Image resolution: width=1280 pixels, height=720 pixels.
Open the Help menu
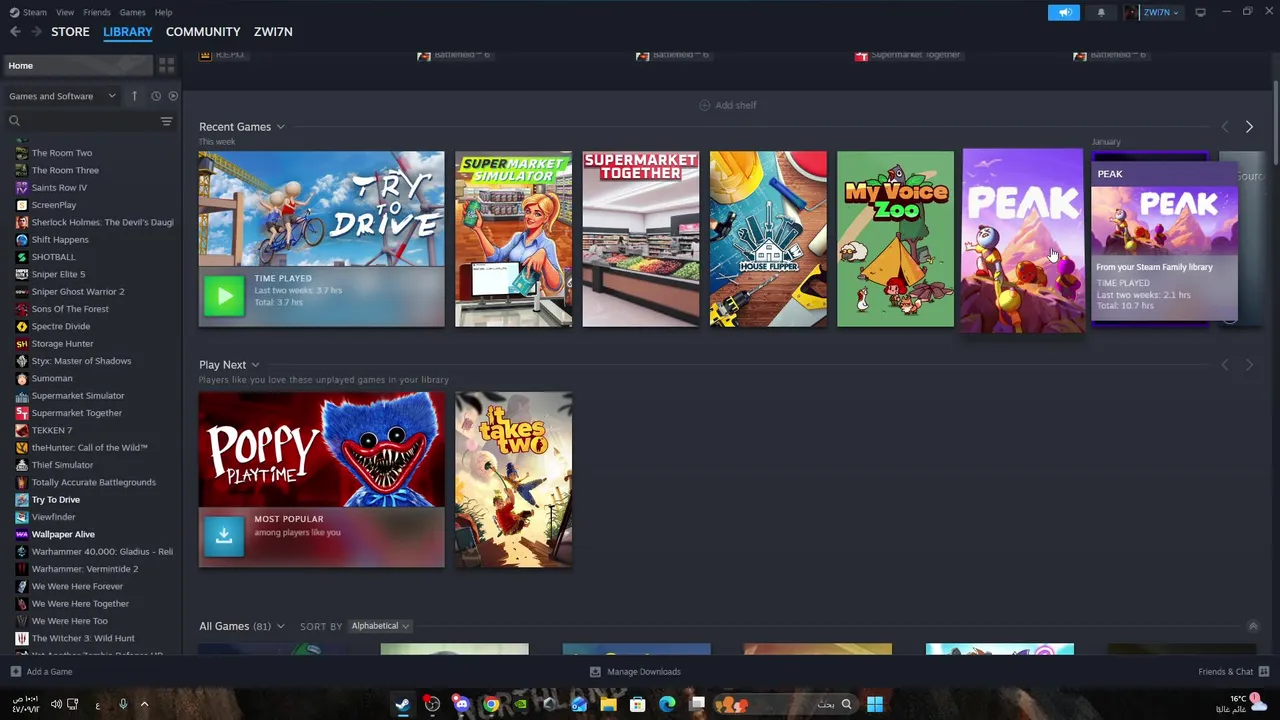point(163,12)
